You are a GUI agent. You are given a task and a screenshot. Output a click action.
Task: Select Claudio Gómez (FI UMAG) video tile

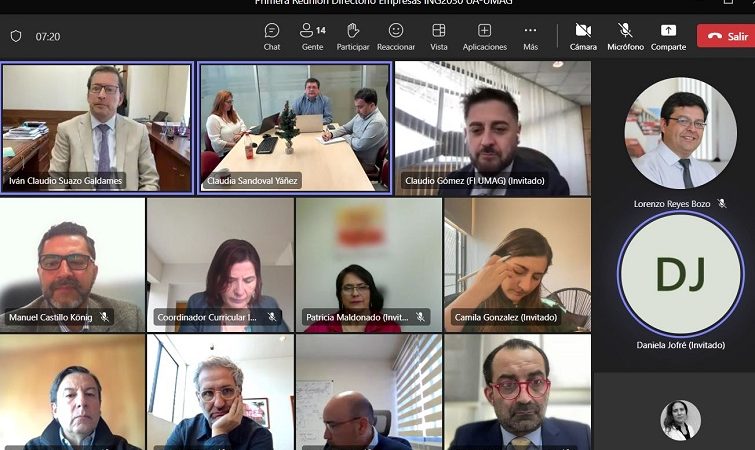coord(493,128)
